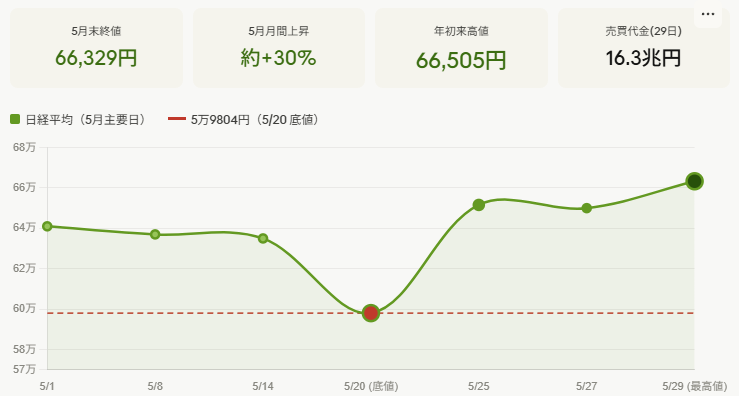Click the 60万 y-axis label
This screenshot has height=396, width=739.
[x=24, y=308]
